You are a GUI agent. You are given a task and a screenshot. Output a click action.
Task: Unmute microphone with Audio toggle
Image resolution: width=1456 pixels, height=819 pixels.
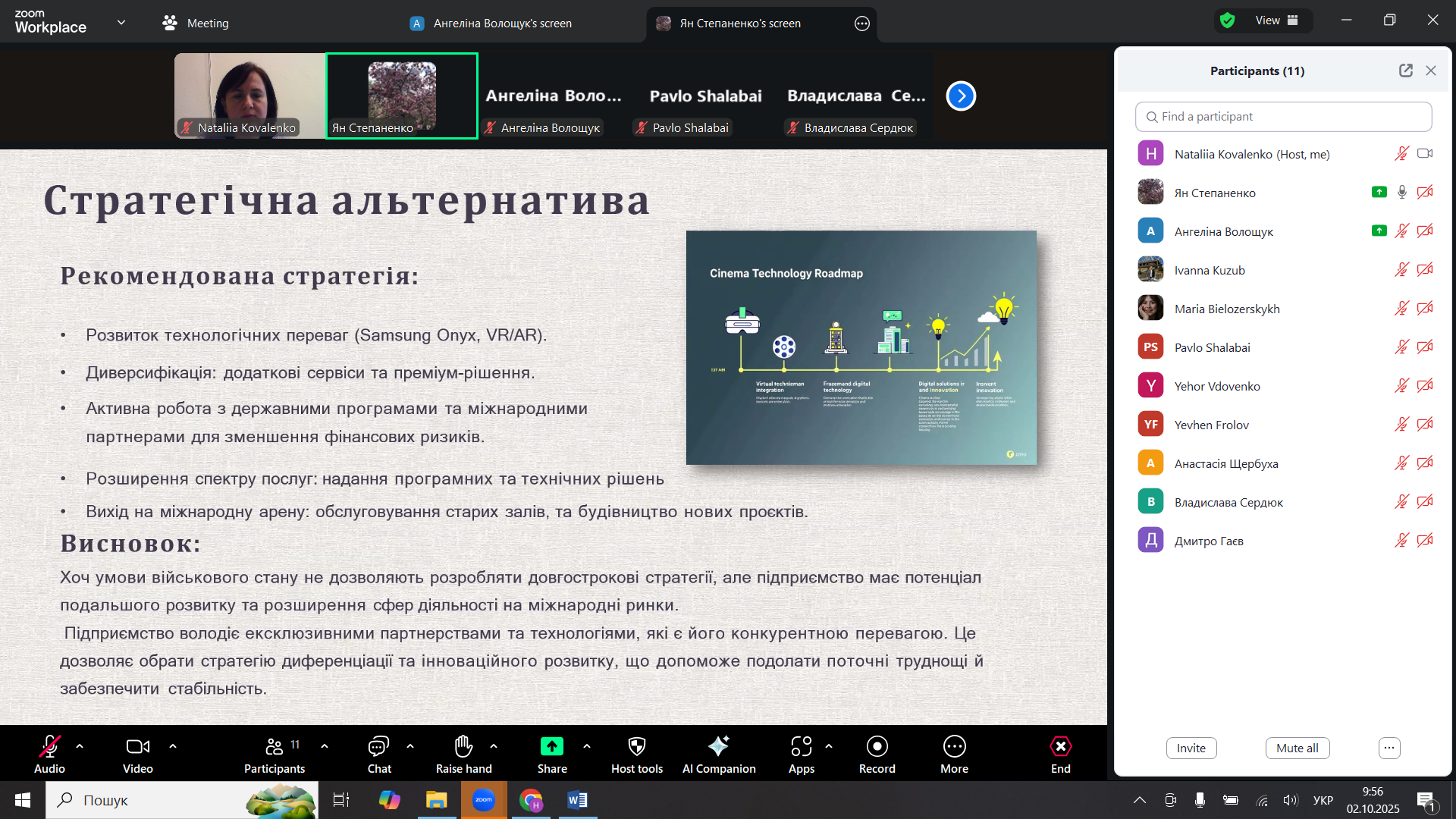click(x=49, y=747)
